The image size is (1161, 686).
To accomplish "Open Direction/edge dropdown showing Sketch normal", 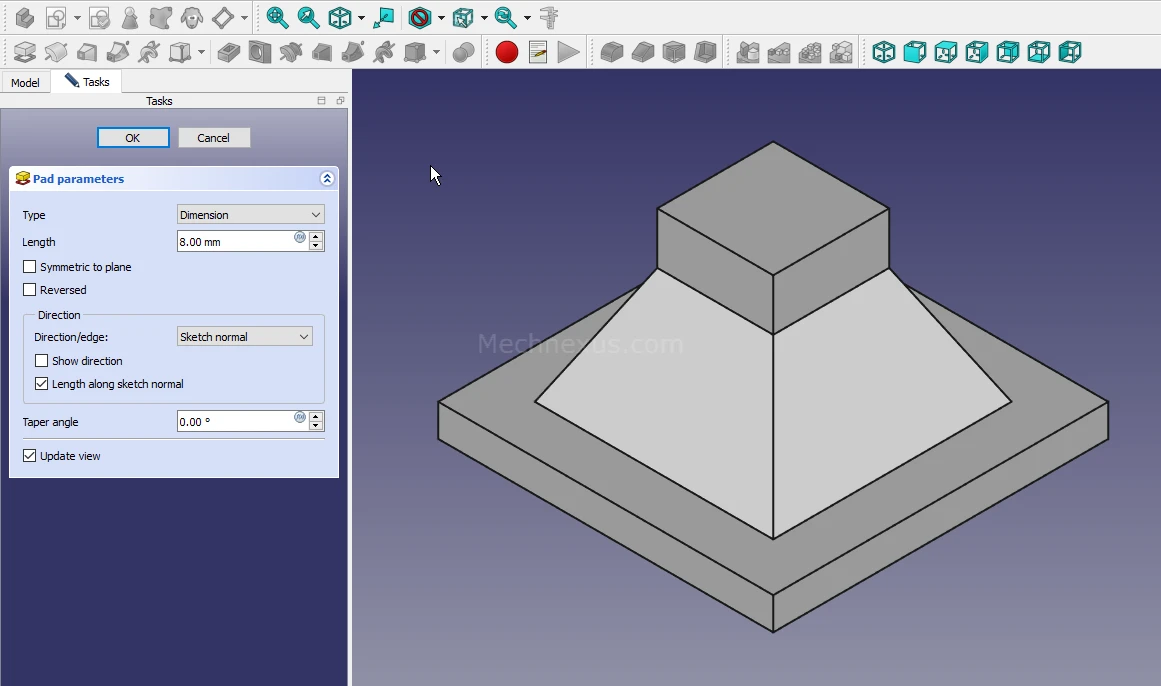I will [244, 337].
